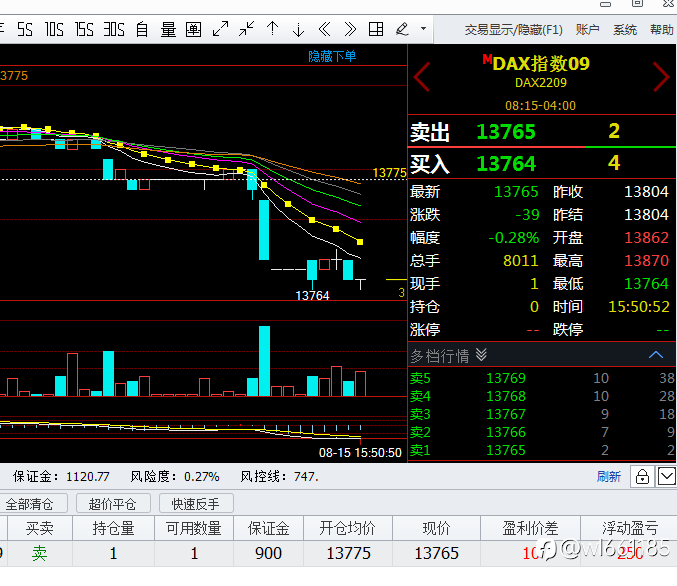Open the drawing tool dropdown arrow
The width and height of the screenshot is (677, 586).
pyautogui.click(x=424, y=29)
